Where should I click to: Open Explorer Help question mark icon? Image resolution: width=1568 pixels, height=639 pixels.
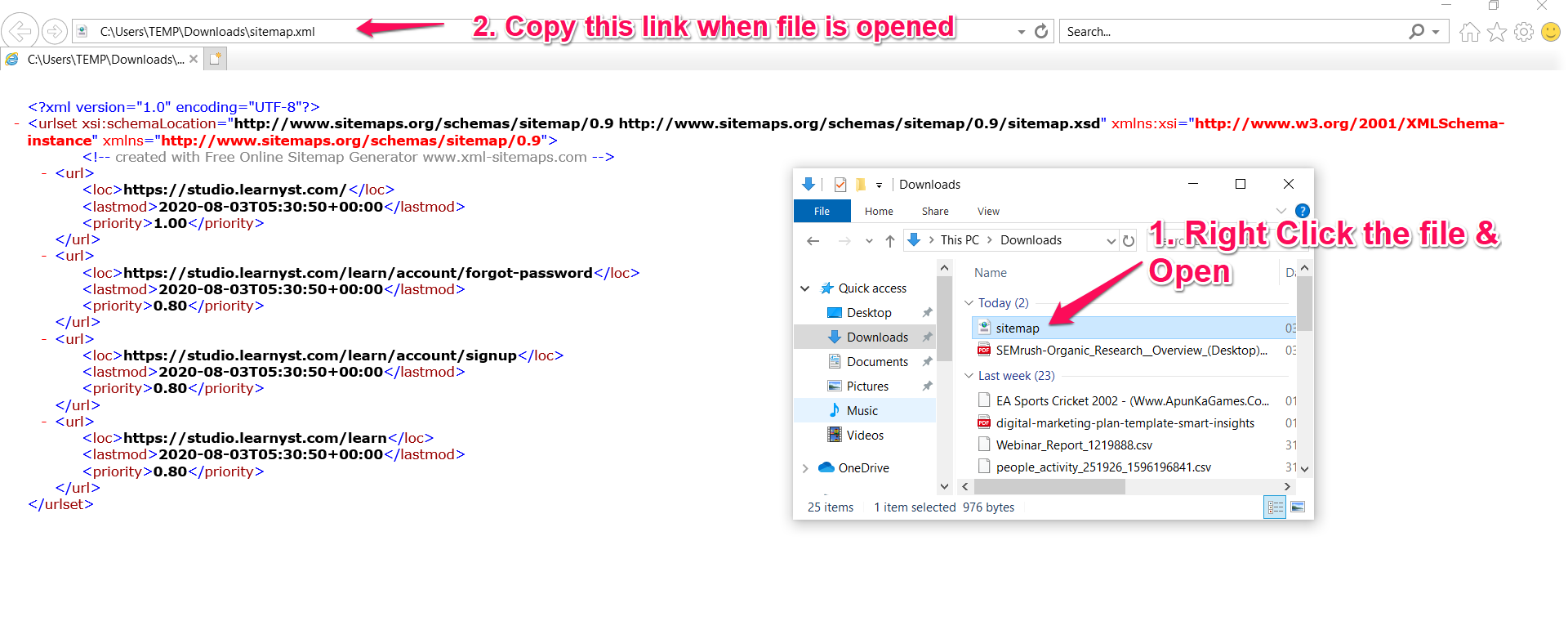point(1303,211)
